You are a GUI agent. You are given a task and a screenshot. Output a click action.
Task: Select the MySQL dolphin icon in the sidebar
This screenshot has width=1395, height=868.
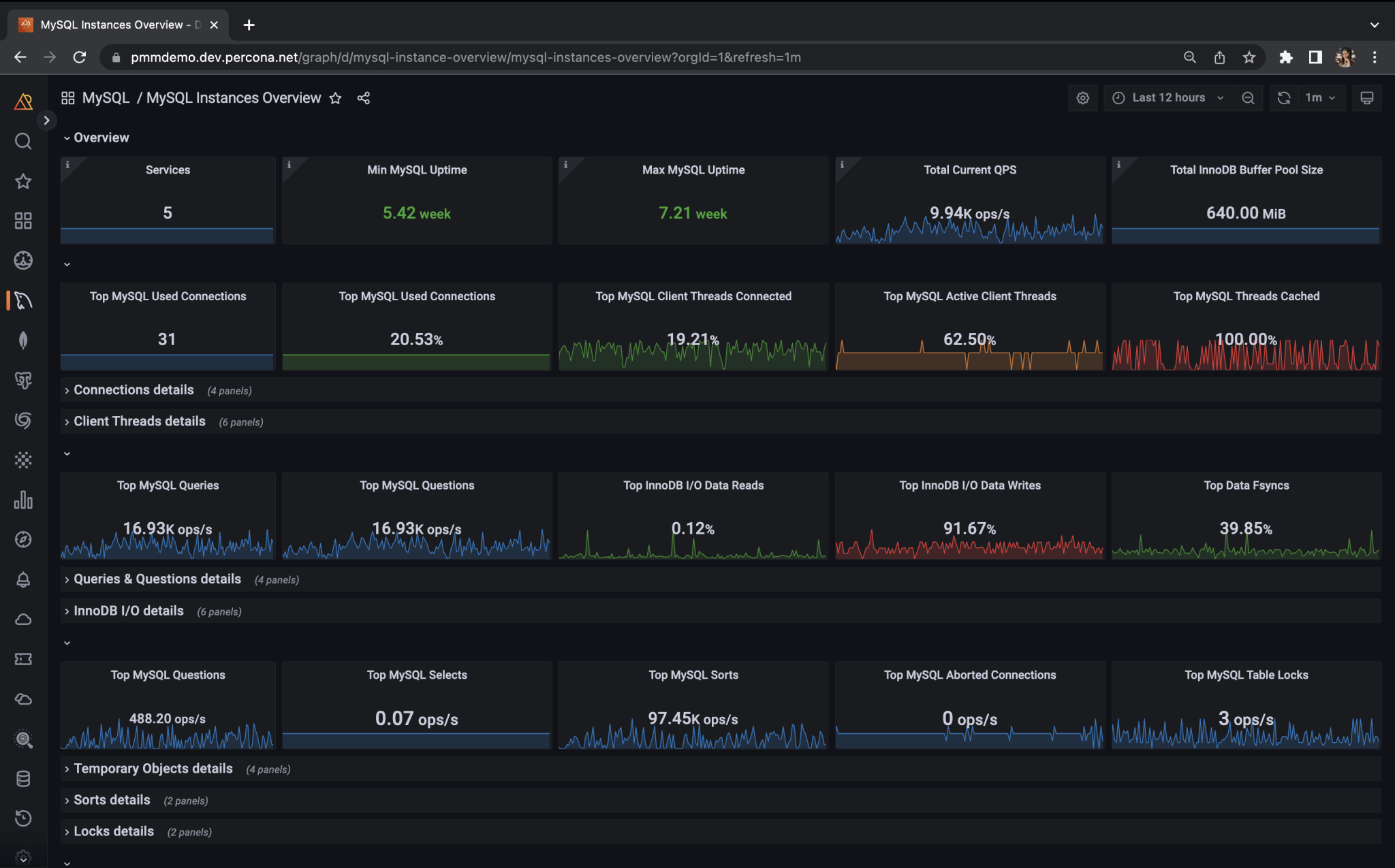coord(23,300)
